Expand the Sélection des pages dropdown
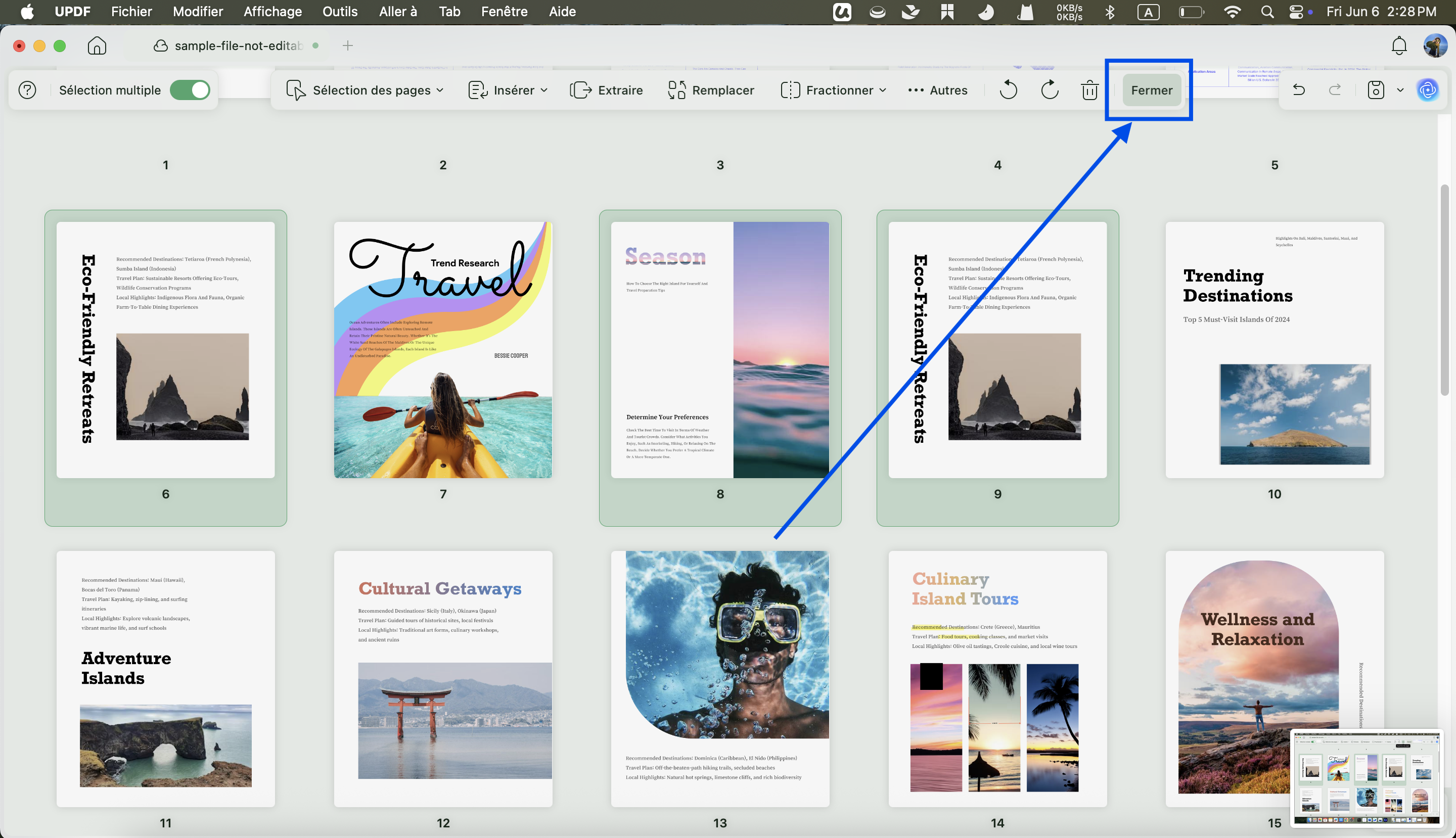The height and width of the screenshot is (838, 1456). click(x=365, y=90)
